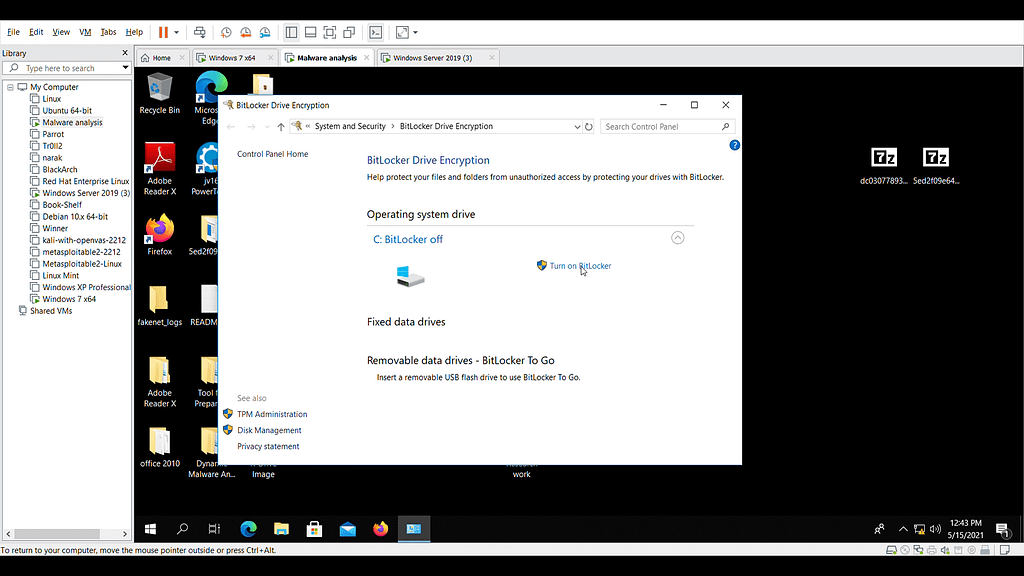Select the dc03077893 7z archive on desktop

(884, 166)
